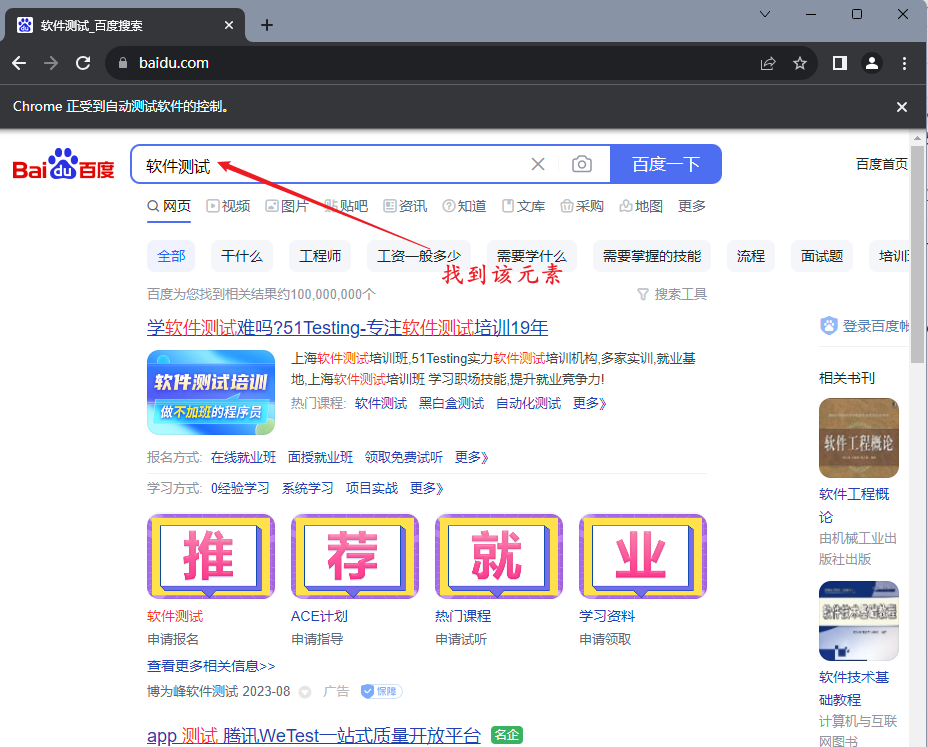Open the share page icon
928x747 pixels.
tap(768, 63)
